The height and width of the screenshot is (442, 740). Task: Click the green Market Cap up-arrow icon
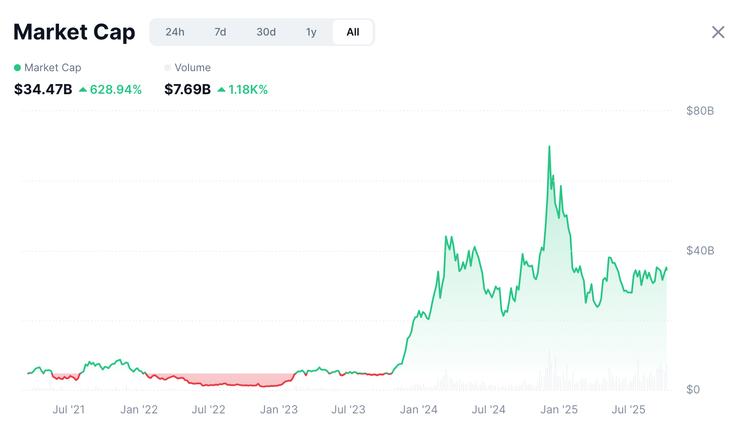click(82, 90)
